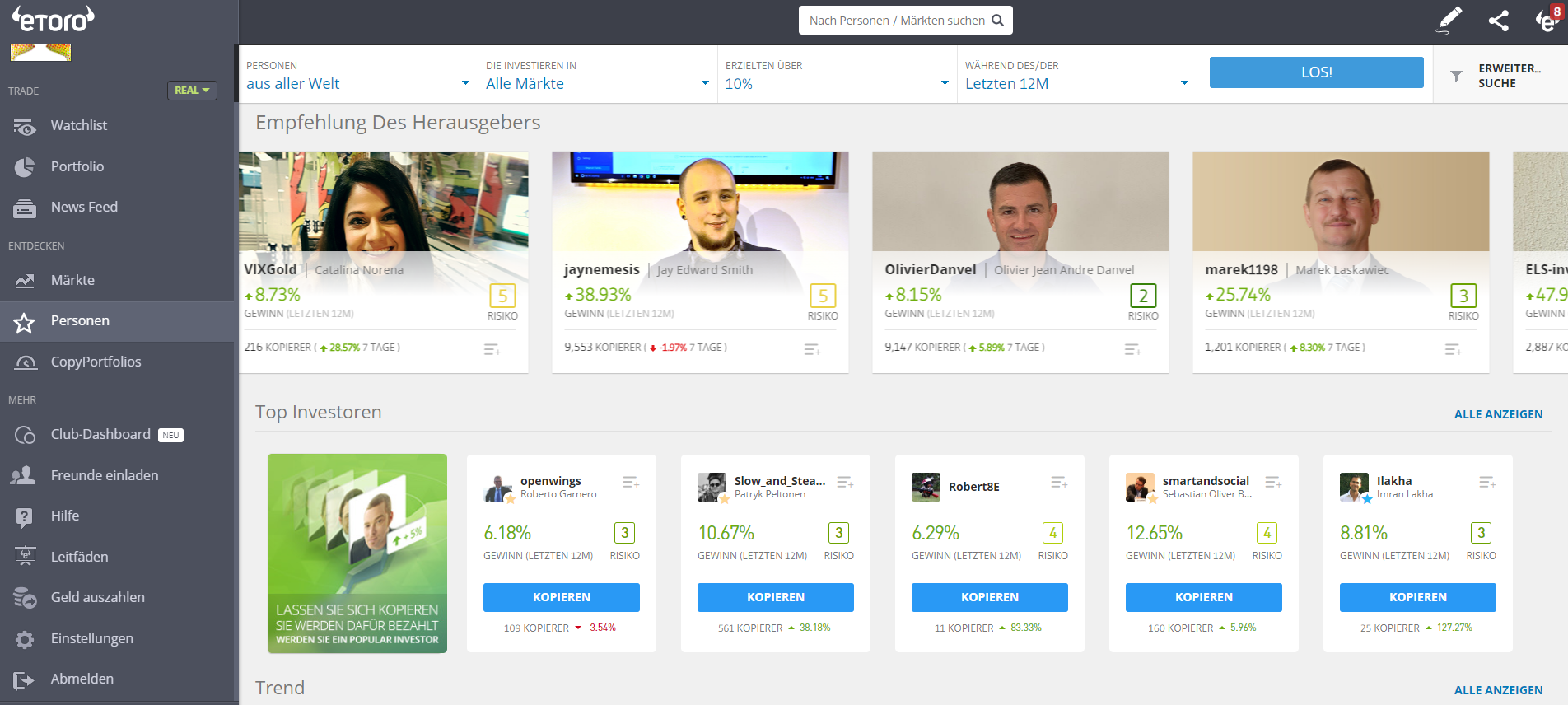1568x705 pixels.
Task: Click the share icon in header
Action: (x=1499, y=21)
